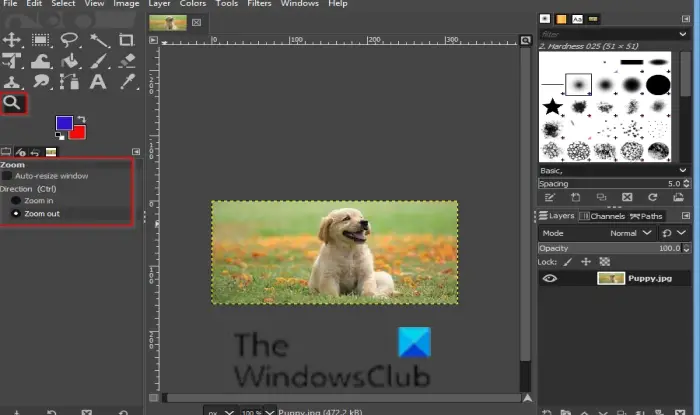Image resolution: width=700 pixels, height=415 pixels.
Task: Hide the Puppy.jpg layer visibility
Action: 550,278
